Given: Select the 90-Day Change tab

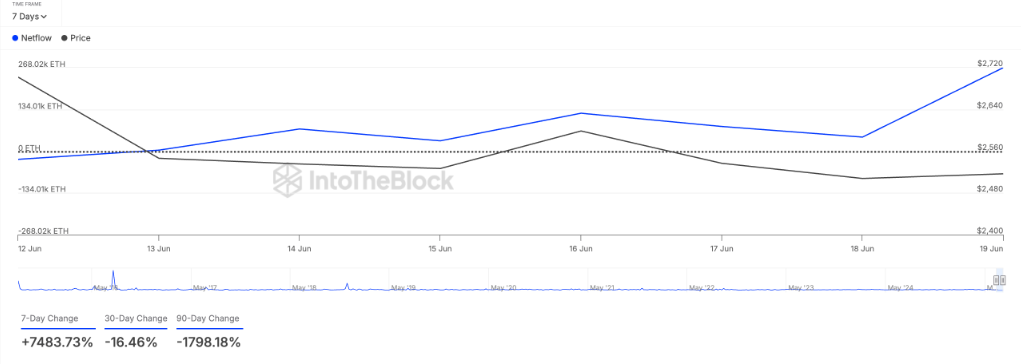Looking at the screenshot, I should click(x=209, y=319).
